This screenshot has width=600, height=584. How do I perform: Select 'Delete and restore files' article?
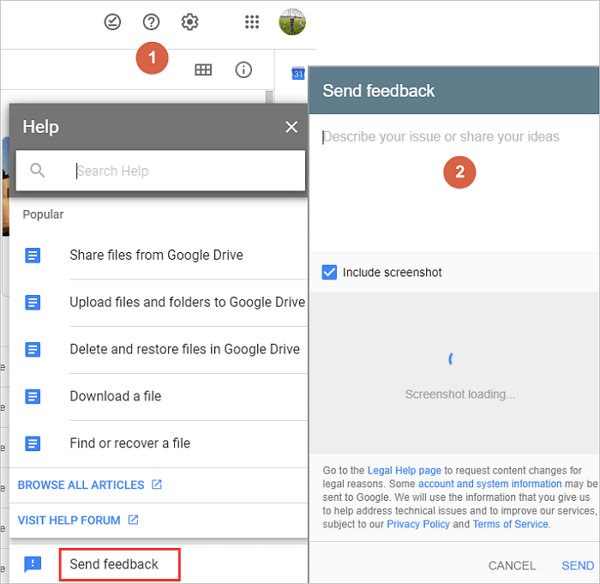pyautogui.click(x=184, y=349)
